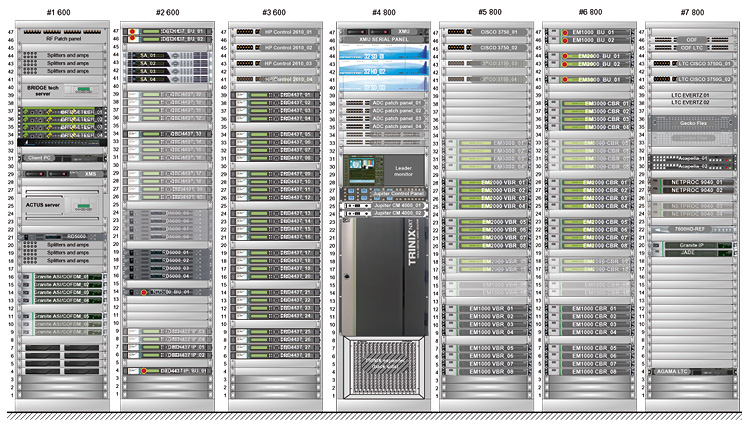Click ADC patch panel_04
The height and width of the screenshot is (431, 750).
(x=384, y=127)
